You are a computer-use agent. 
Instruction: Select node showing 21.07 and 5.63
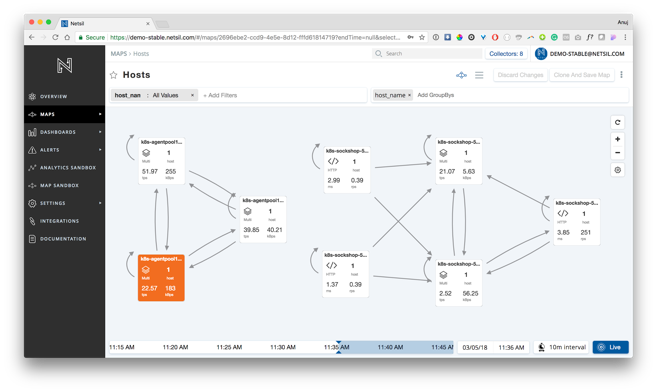[x=459, y=161]
